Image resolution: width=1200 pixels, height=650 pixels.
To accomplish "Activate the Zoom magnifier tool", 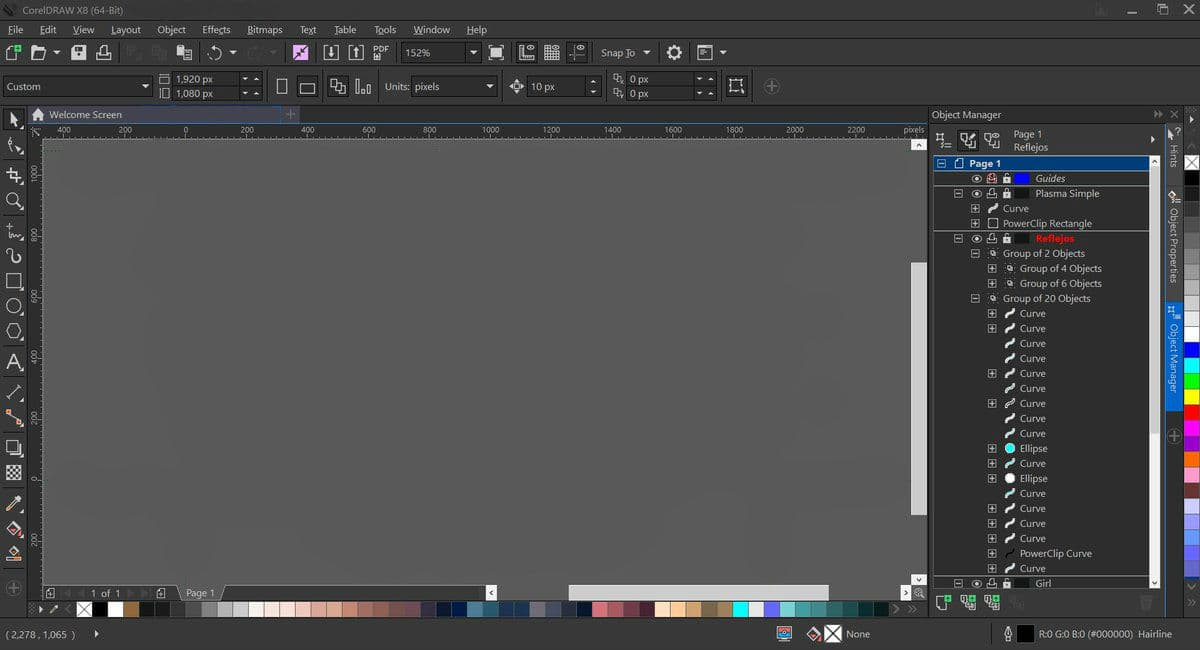I will pos(14,201).
